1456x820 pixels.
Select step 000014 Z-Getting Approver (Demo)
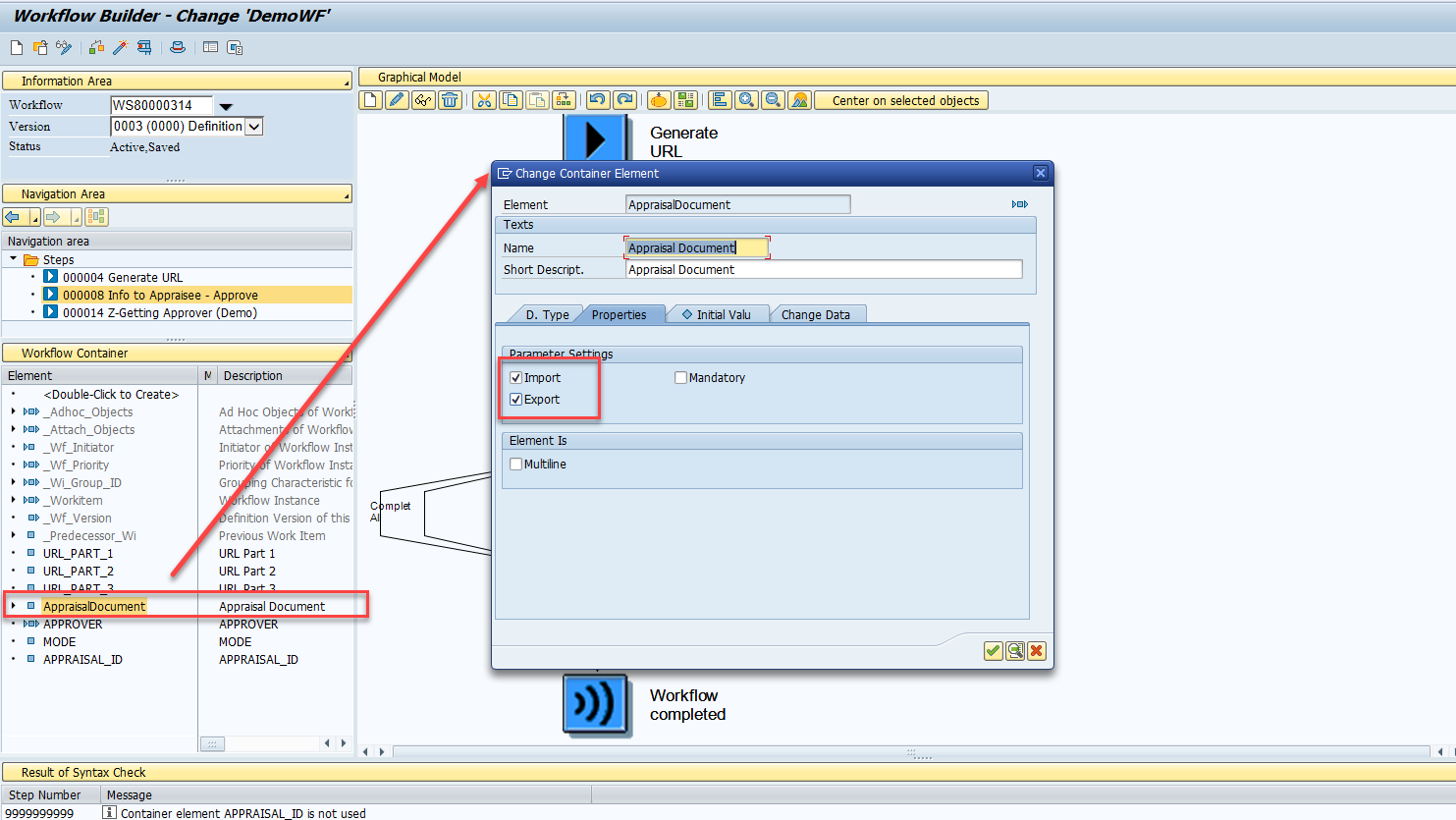click(160, 312)
